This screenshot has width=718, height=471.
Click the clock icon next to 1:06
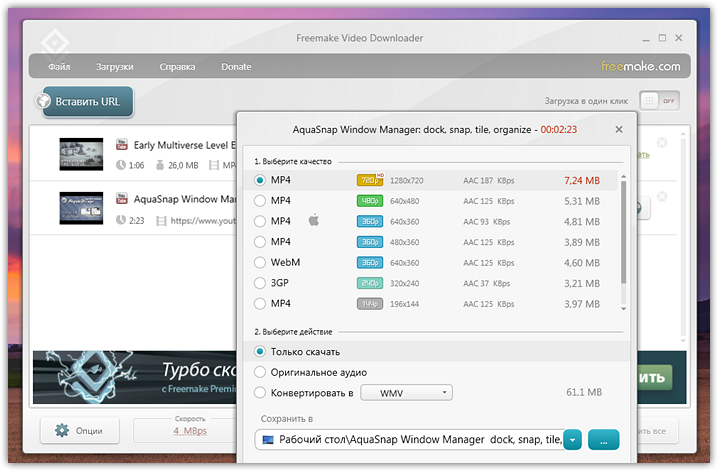[x=121, y=165]
